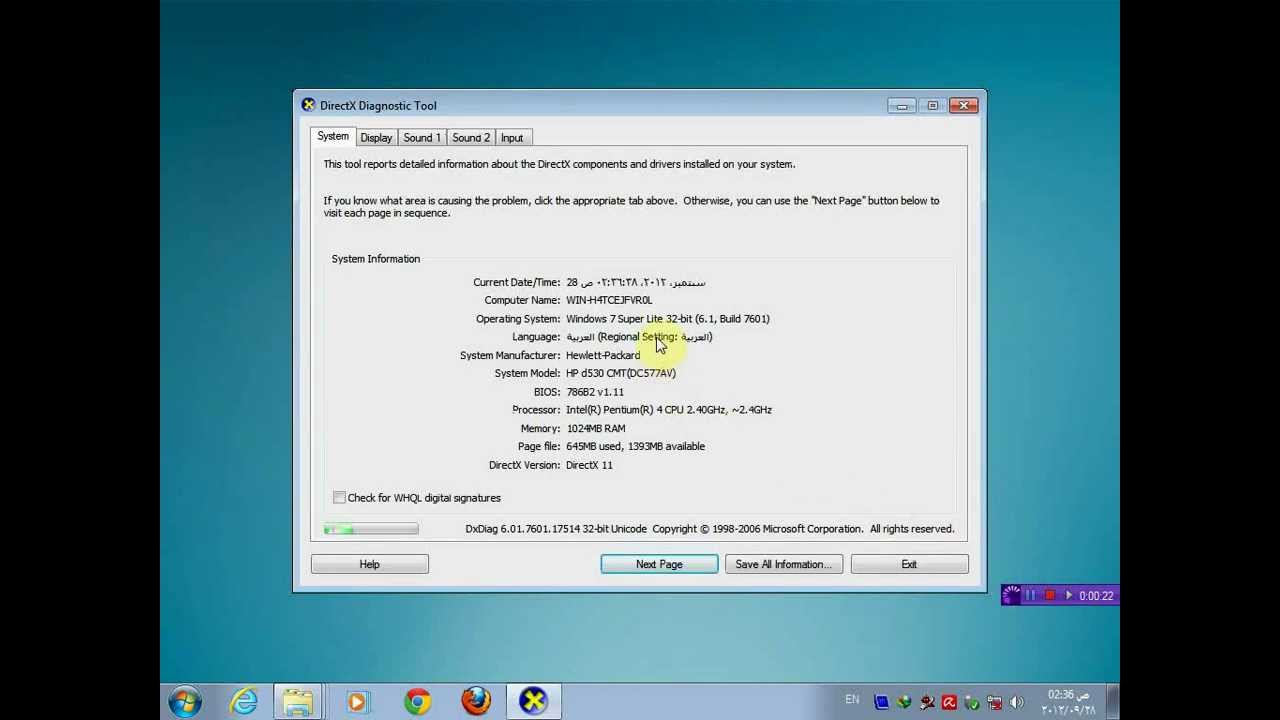Viewport: 1280px width, 720px height.
Task: Close the DirectX Diagnostic Tool window
Action: pyautogui.click(x=964, y=105)
